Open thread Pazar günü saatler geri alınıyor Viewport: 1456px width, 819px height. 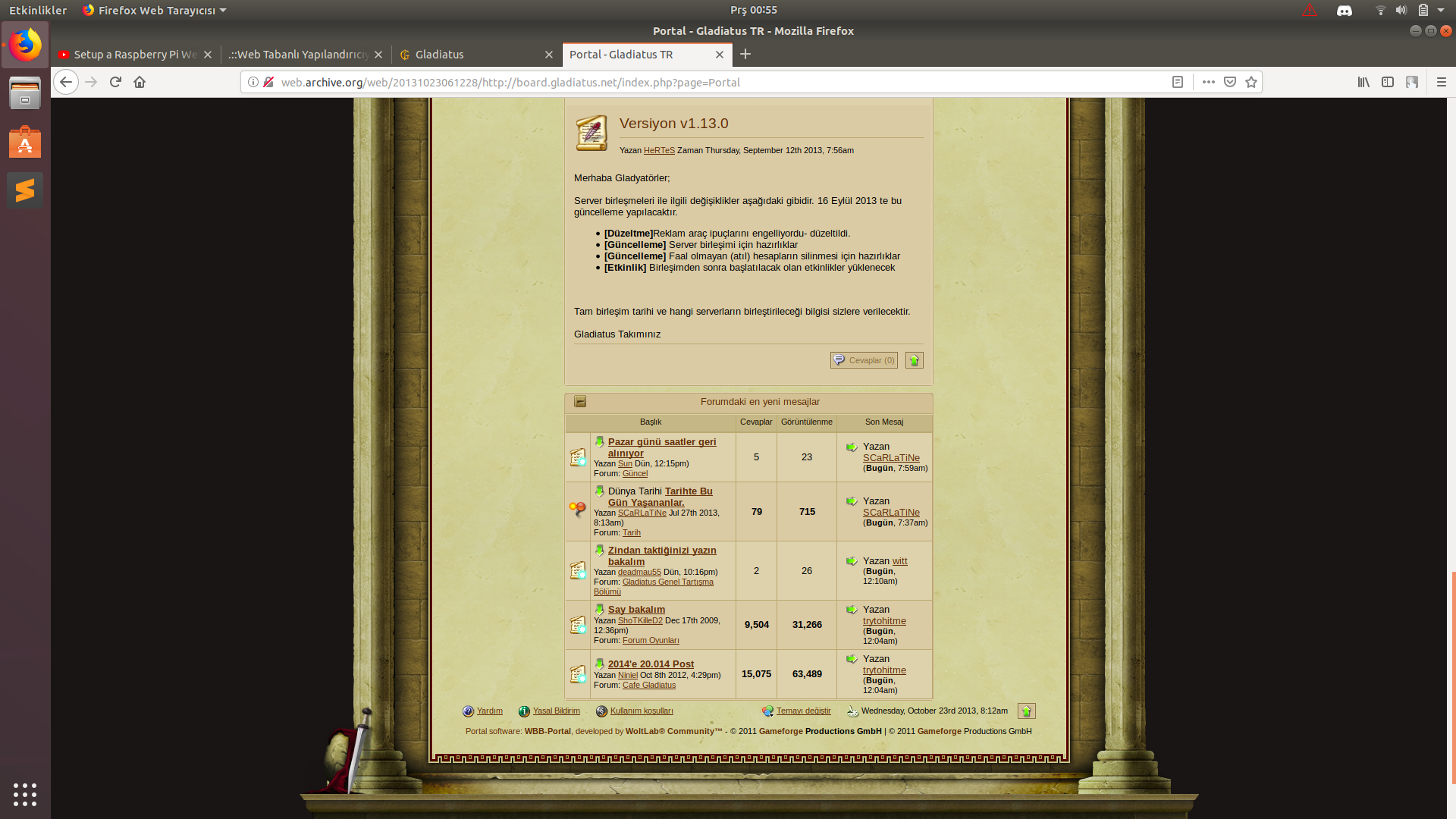(x=662, y=447)
